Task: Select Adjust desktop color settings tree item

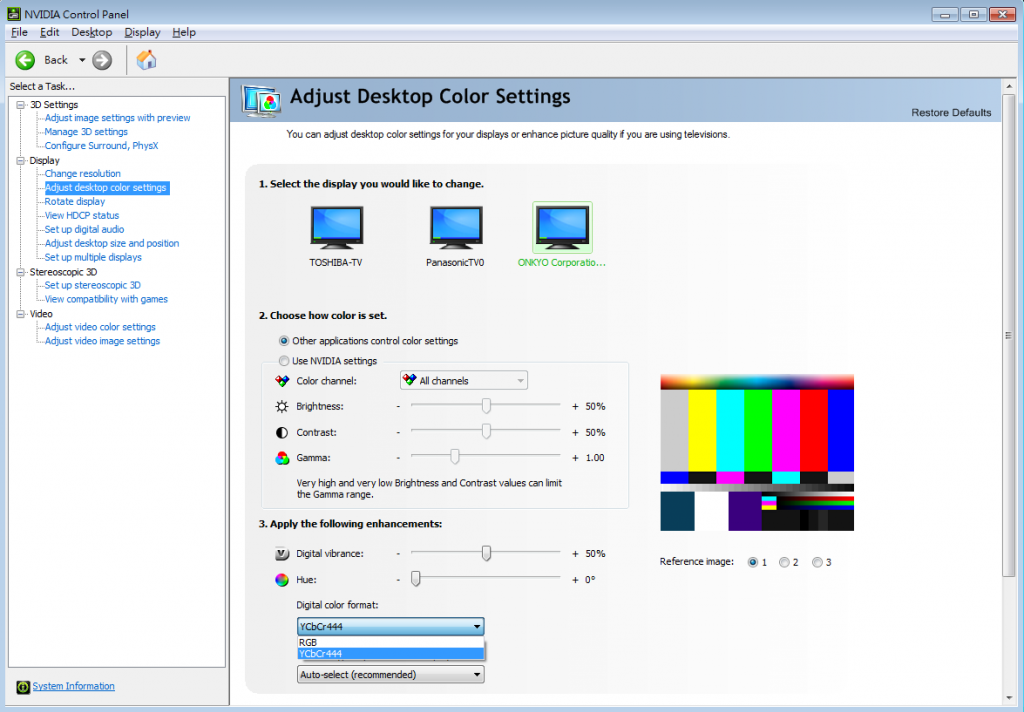Action: [106, 187]
